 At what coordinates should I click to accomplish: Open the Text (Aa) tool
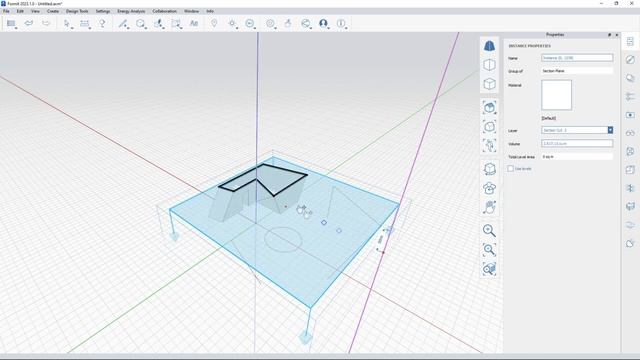[194, 24]
